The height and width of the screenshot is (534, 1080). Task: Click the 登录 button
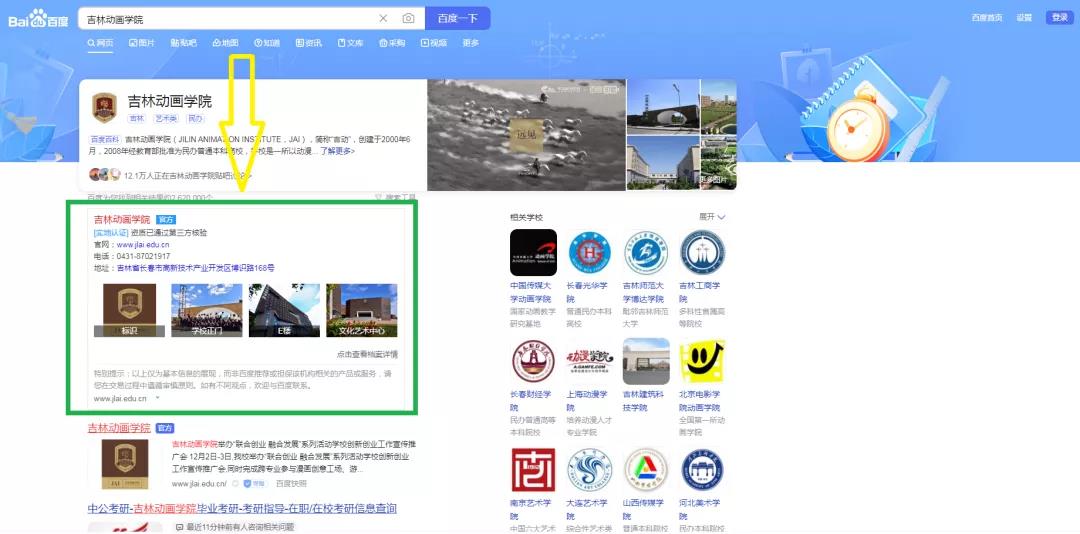pyautogui.click(x=1059, y=18)
